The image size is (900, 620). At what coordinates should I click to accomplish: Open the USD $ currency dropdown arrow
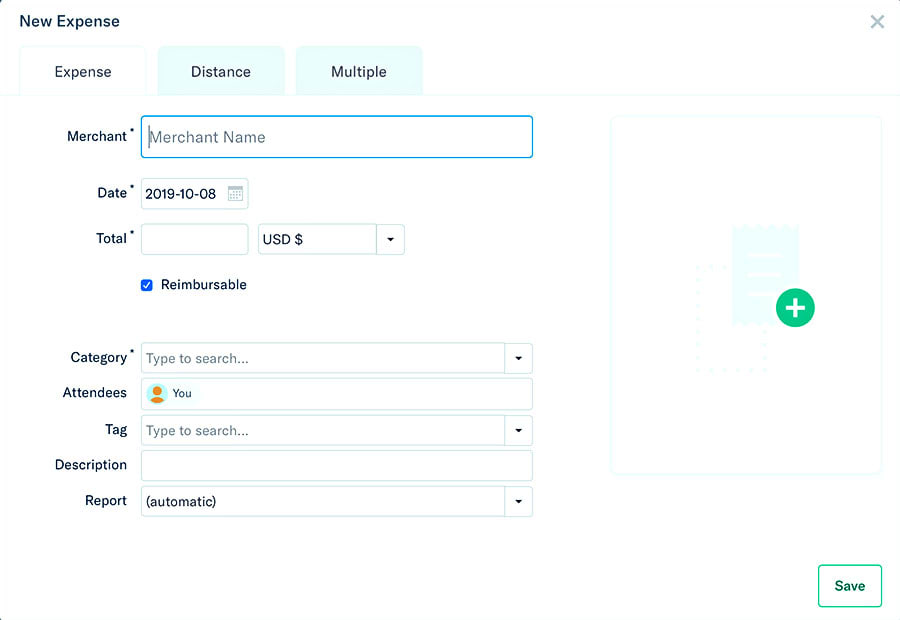[x=390, y=239]
